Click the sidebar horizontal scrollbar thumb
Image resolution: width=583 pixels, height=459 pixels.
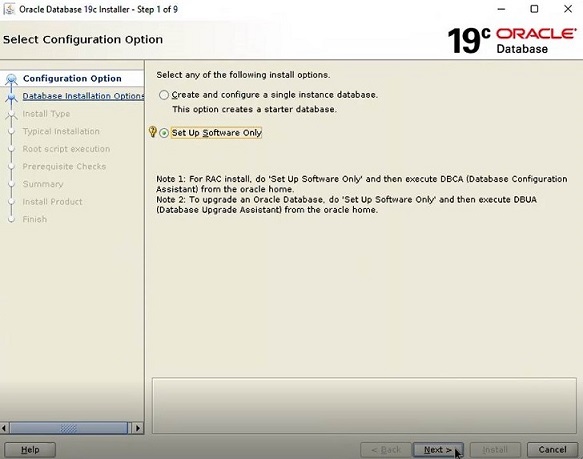coord(68,428)
